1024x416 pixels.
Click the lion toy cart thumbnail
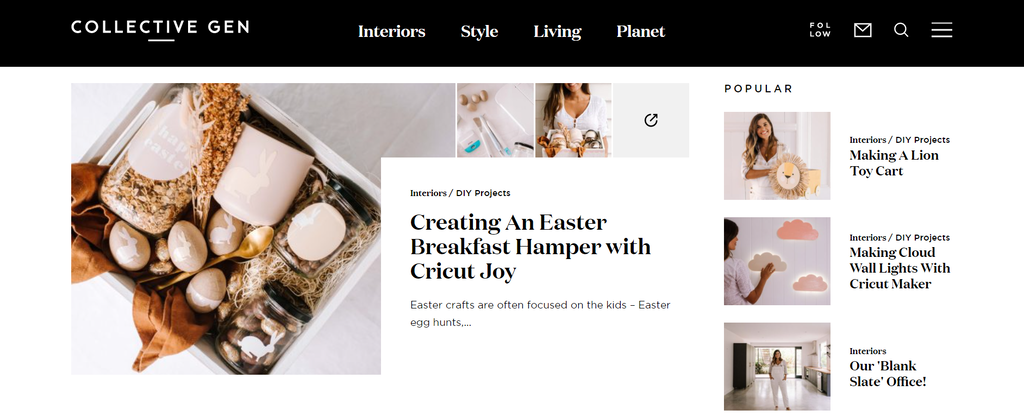tap(777, 156)
